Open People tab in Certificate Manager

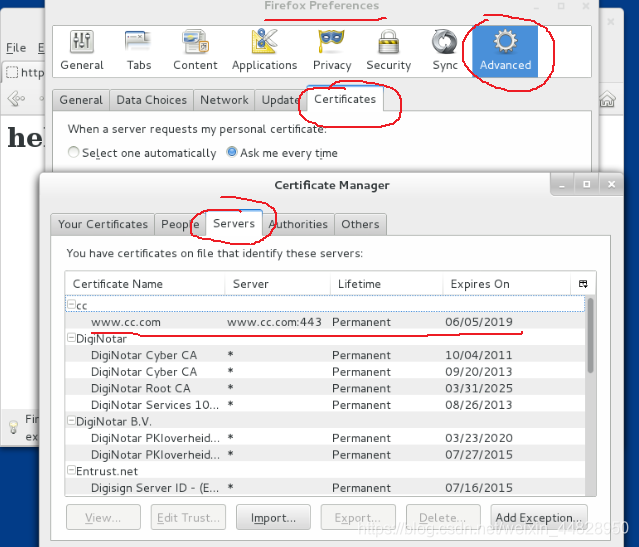click(x=180, y=224)
